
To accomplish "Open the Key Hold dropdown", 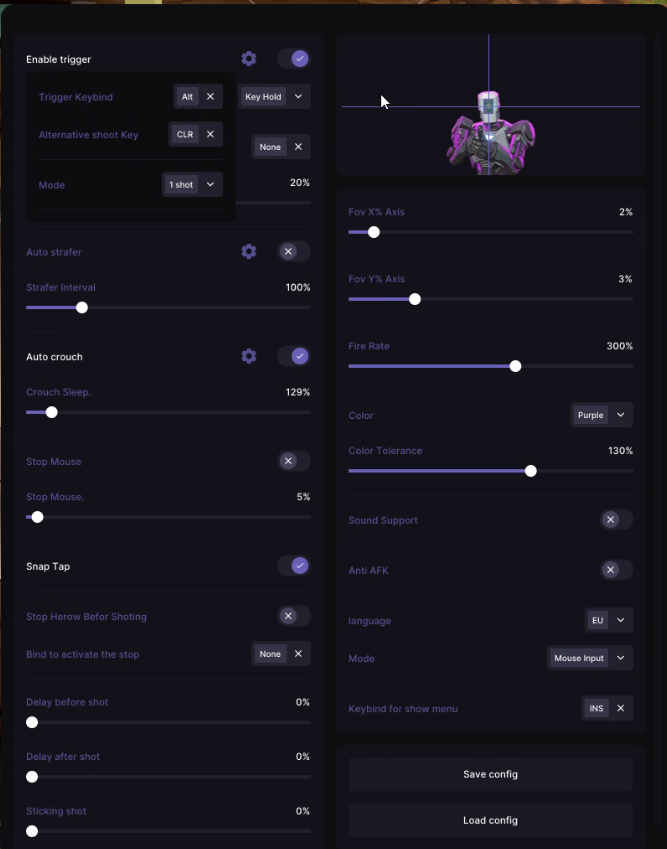I will tap(274, 96).
